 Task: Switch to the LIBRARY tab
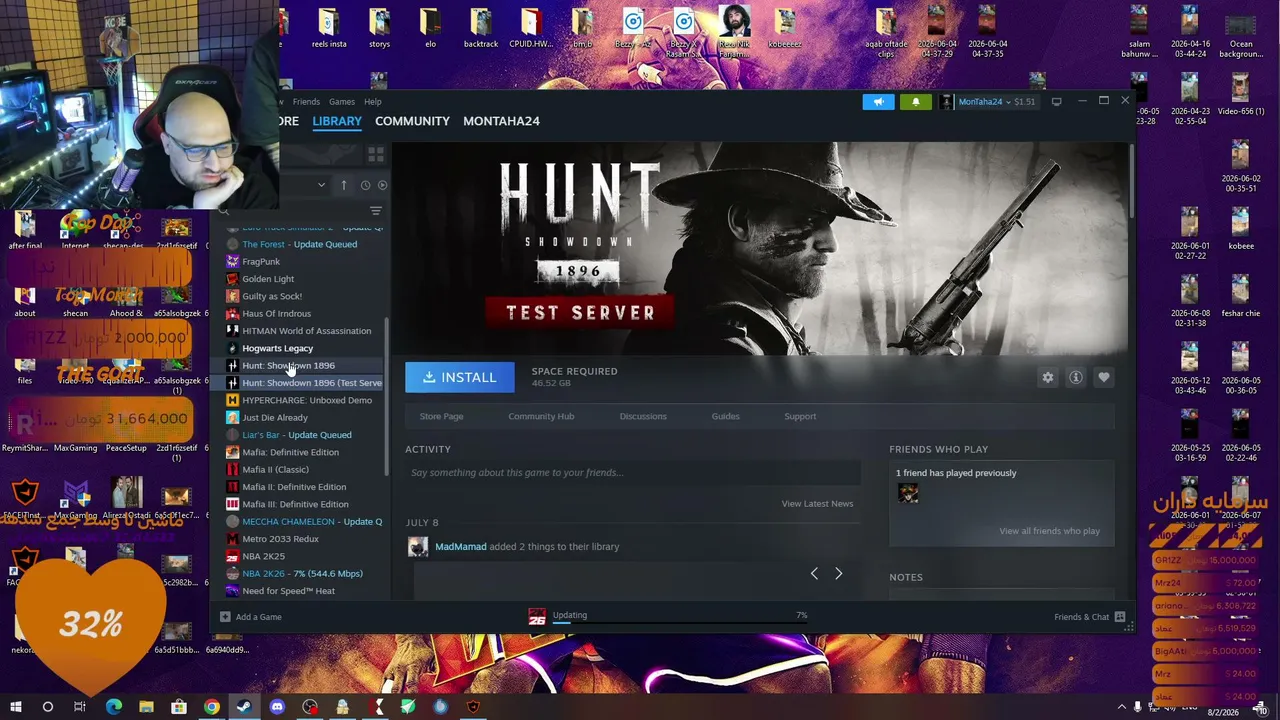[x=337, y=121]
